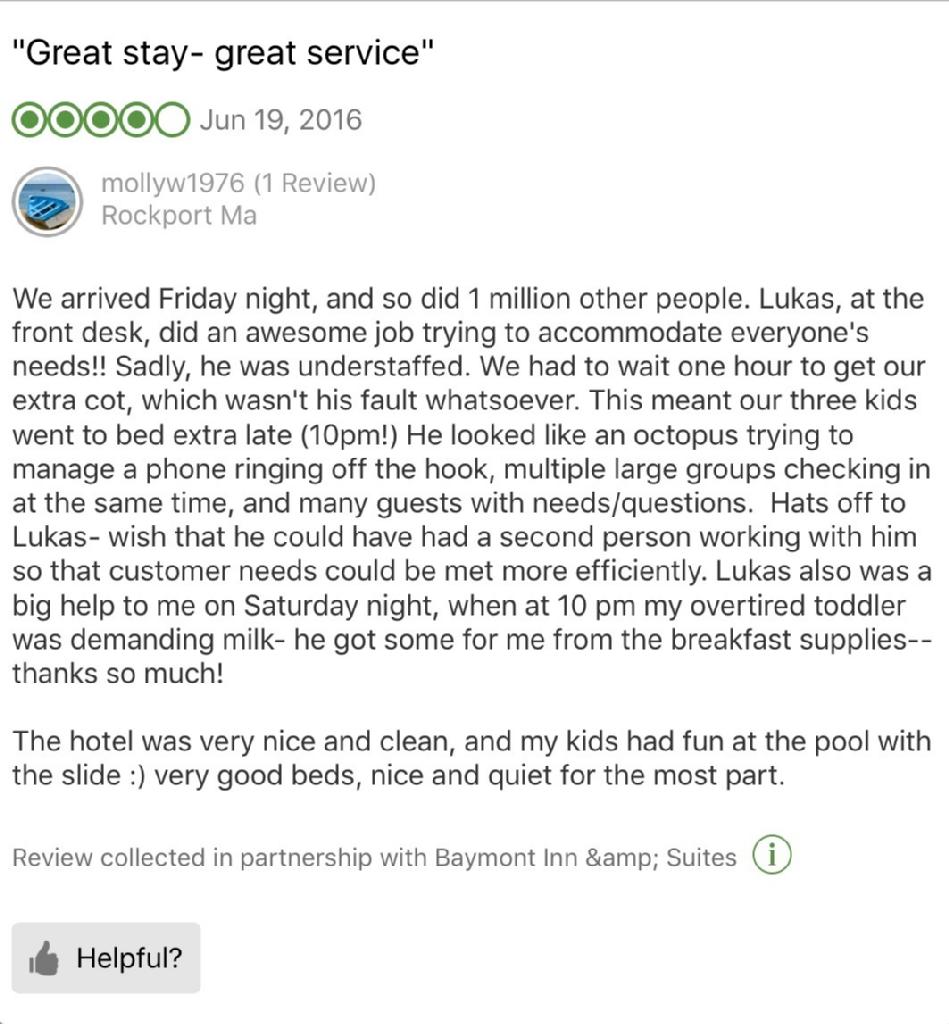Click the thumbs-up icon in Helpful button
This screenshot has width=949, height=1024.
tap(44, 959)
